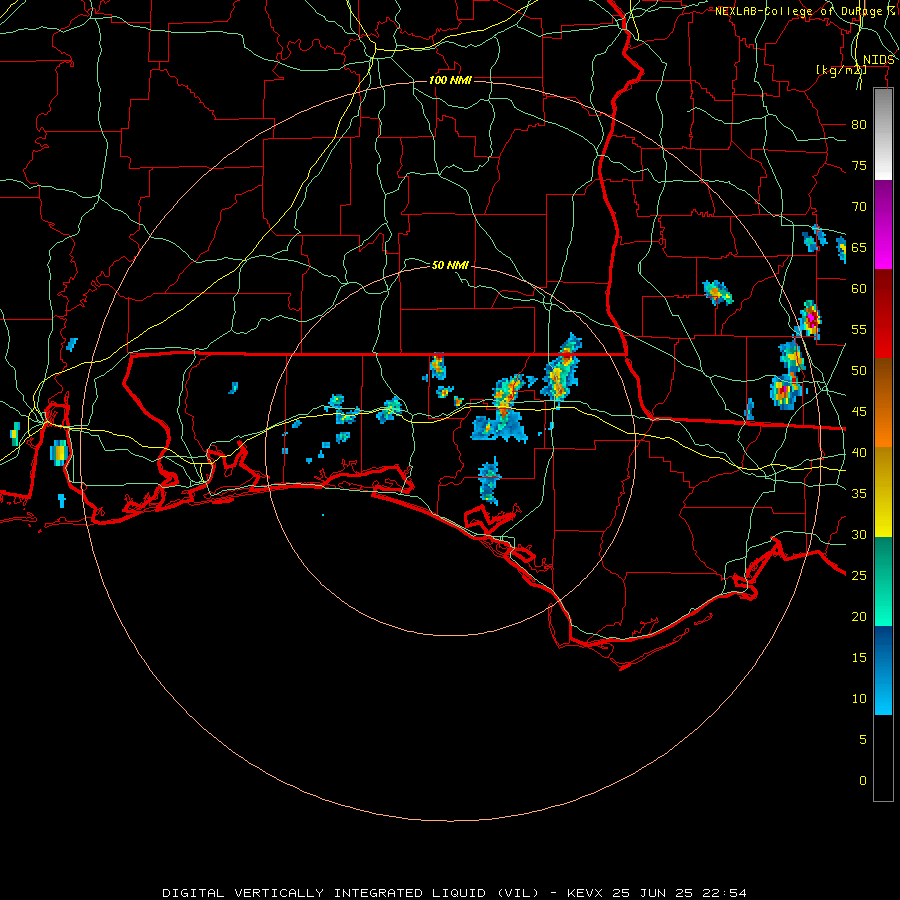This screenshot has height=900, width=900.
Task: Click the scale value 40
Action: (859, 453)
